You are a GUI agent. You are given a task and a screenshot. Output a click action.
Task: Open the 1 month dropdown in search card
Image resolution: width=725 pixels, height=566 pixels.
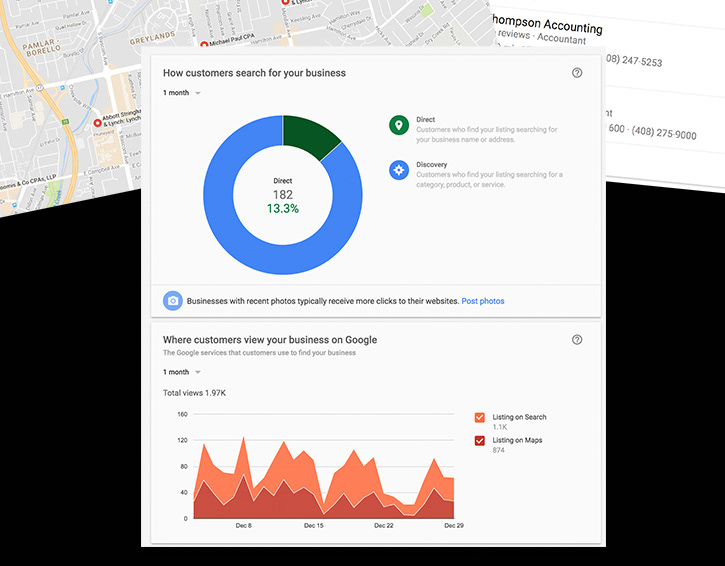pos(182,93)
